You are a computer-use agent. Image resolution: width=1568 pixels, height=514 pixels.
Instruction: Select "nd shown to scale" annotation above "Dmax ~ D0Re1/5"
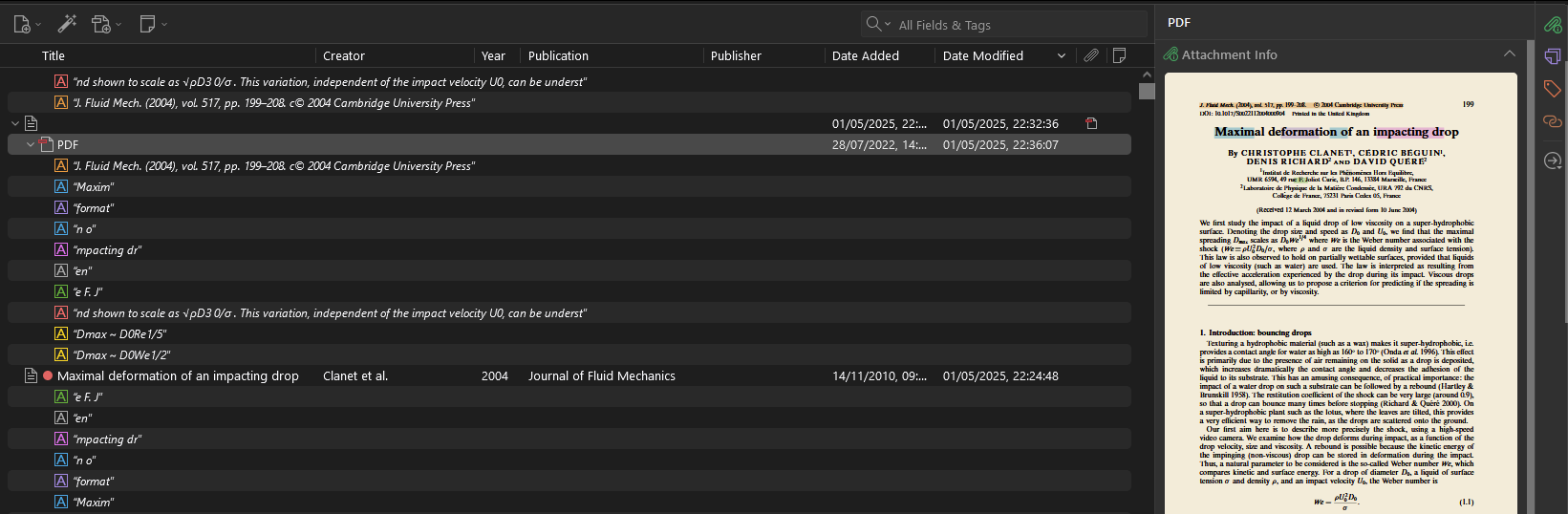coord(569,312)
